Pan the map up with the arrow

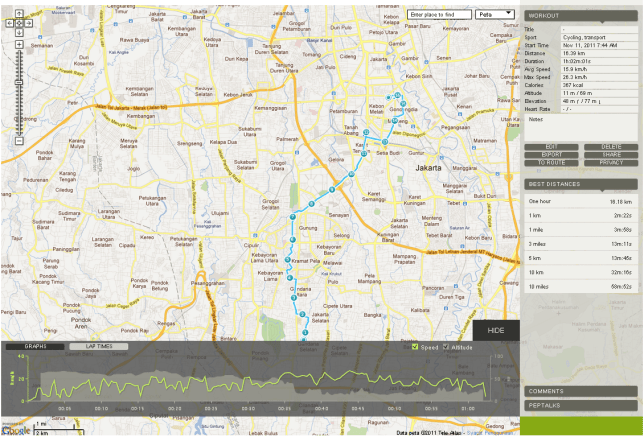[19, 14]
